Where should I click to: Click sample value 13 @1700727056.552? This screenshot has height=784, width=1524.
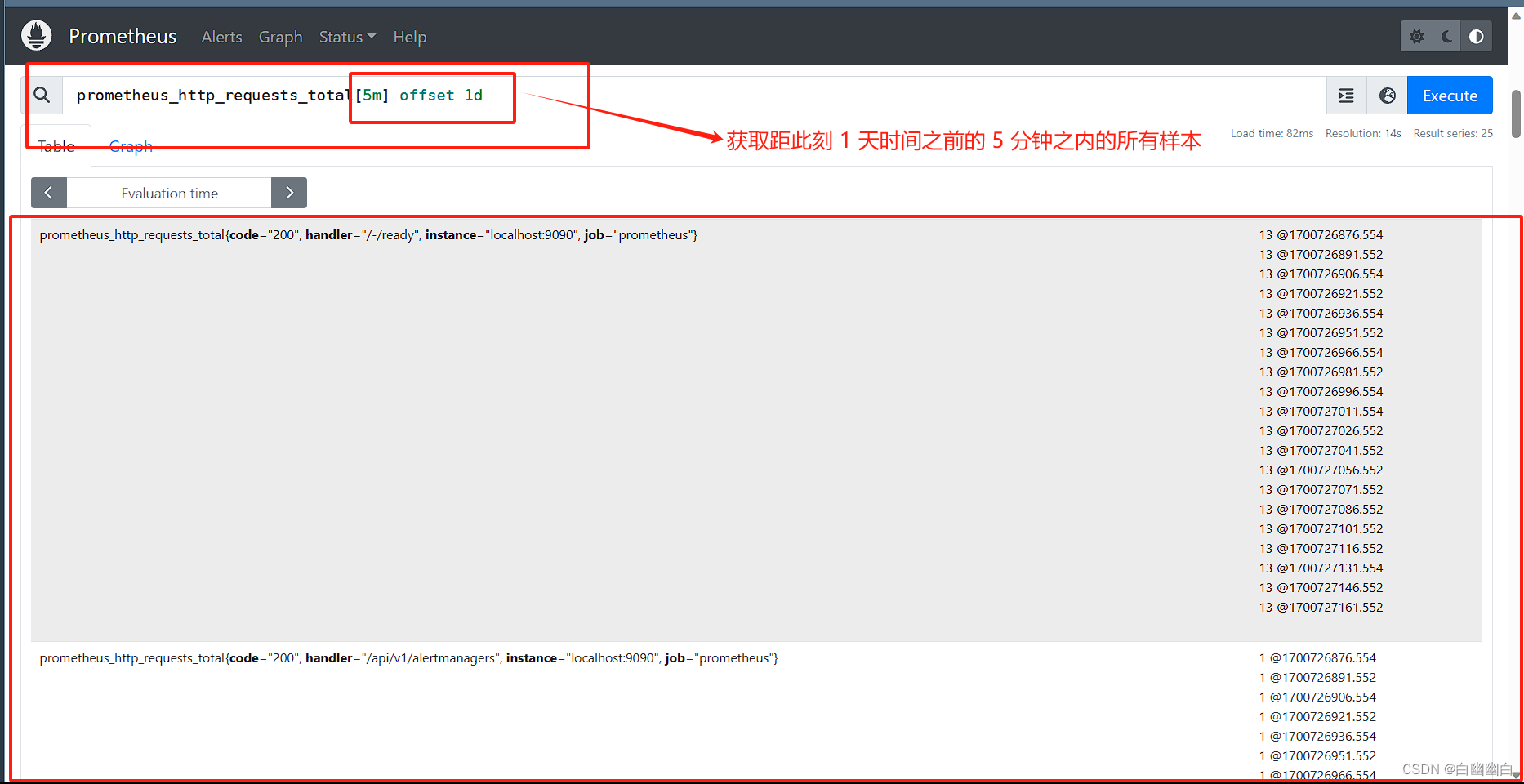tap(1321, 470)
